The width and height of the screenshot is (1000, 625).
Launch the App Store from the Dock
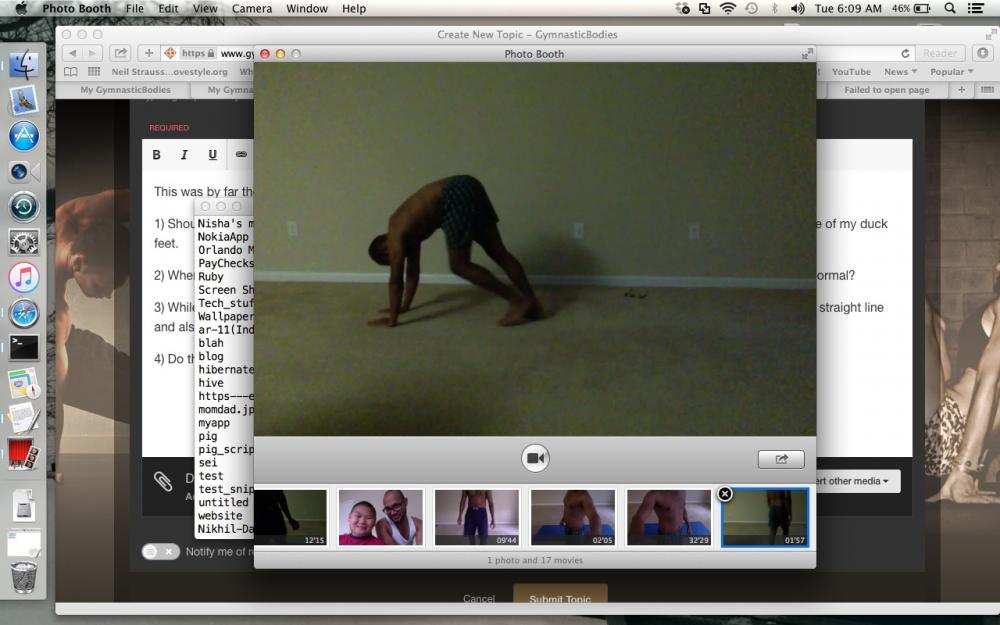[x=24, y=135]
